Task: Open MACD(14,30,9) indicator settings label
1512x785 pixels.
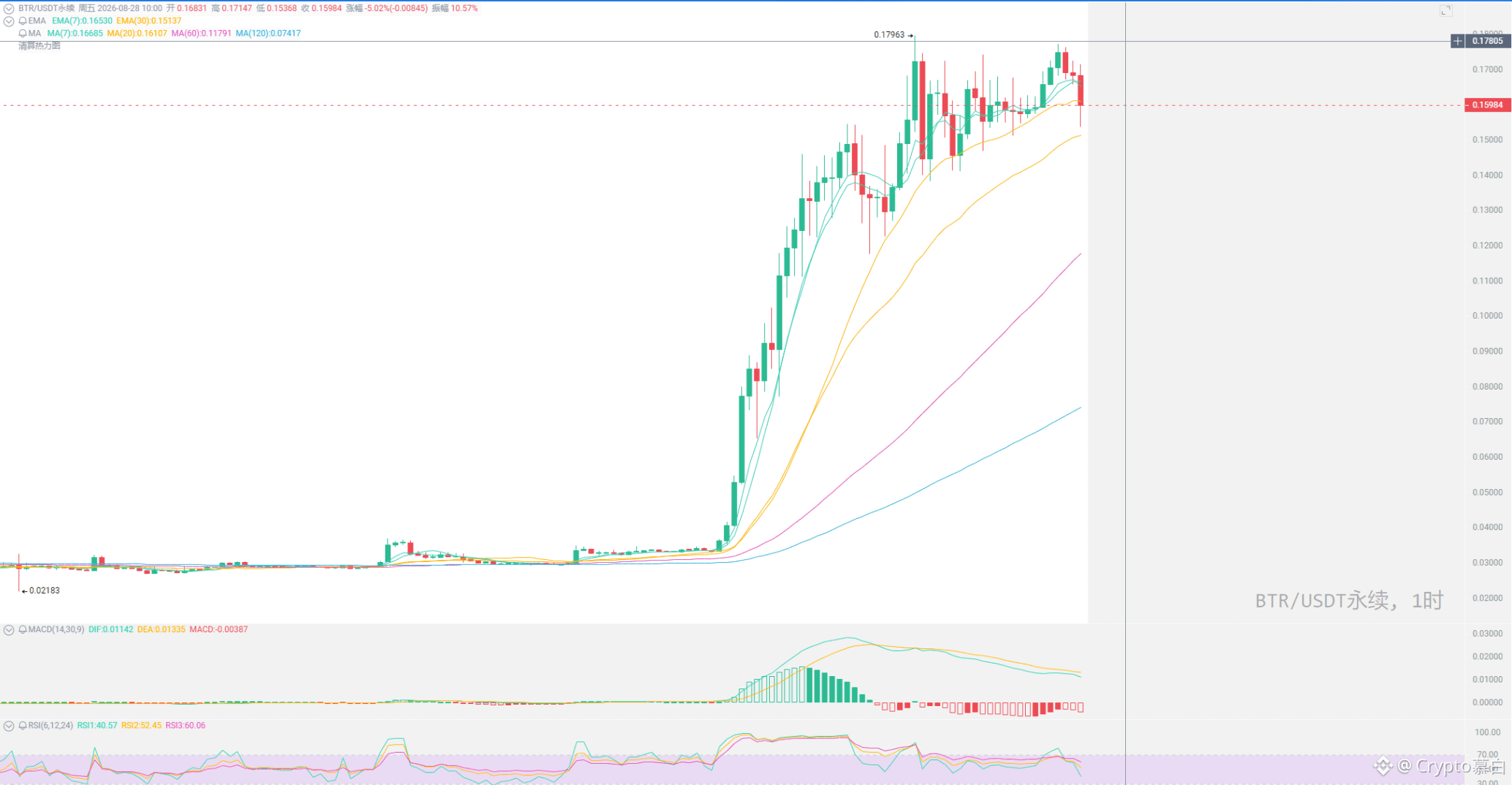Action: (x=56, y=629)
